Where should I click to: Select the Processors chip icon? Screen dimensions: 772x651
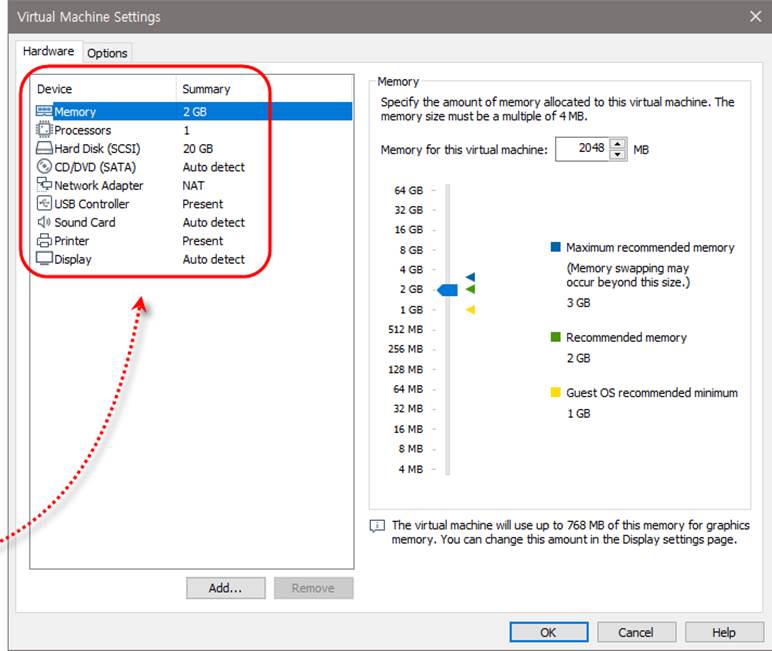click(x=44, y=130)
